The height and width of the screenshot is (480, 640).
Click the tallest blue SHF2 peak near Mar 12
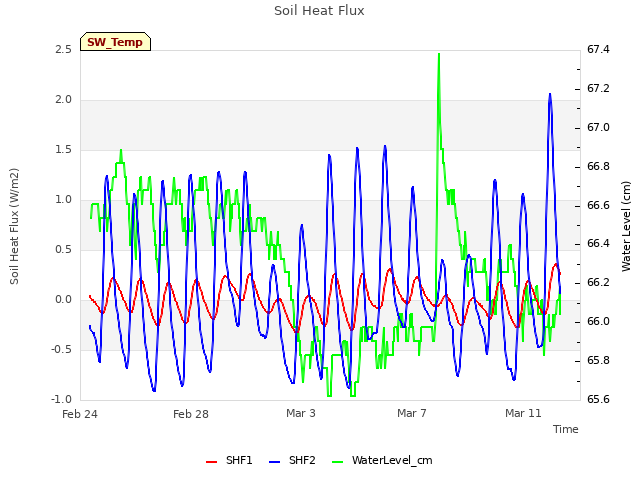(550, 95)
